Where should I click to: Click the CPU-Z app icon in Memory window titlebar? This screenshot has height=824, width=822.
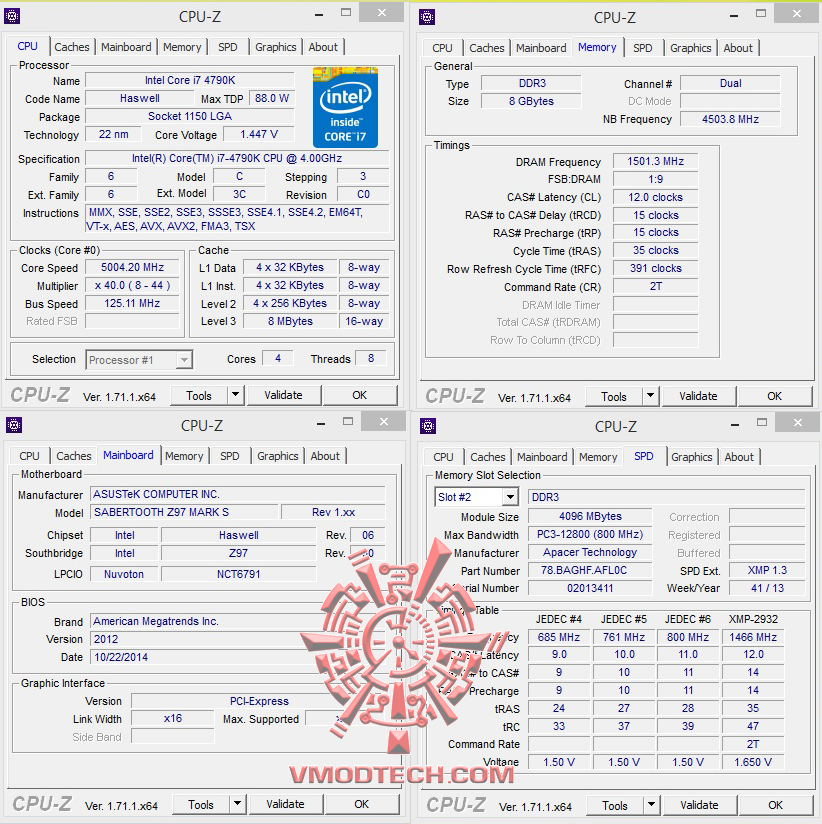427,17
